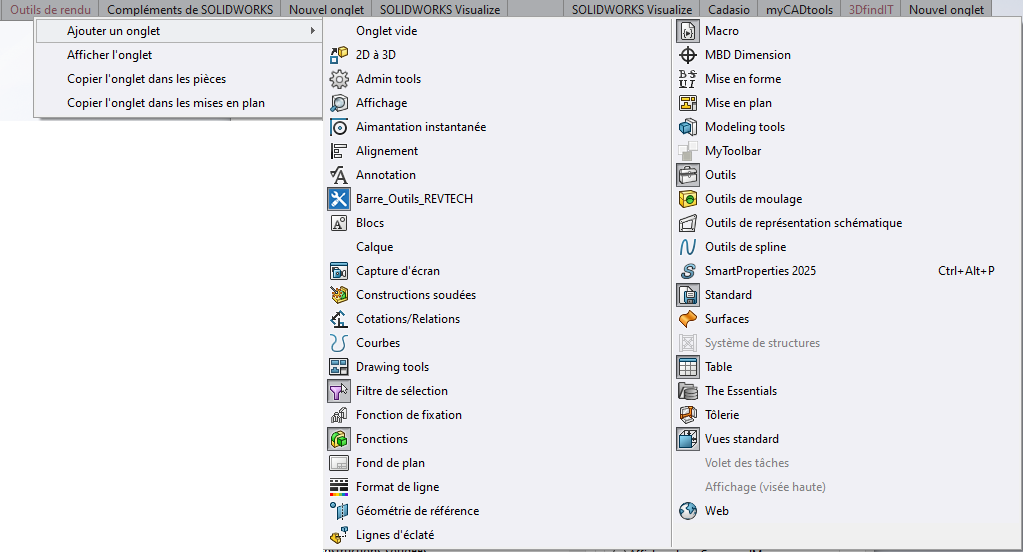Click the MBD Dimension icon
1023x552 pixels.
(x=687, y=55)
